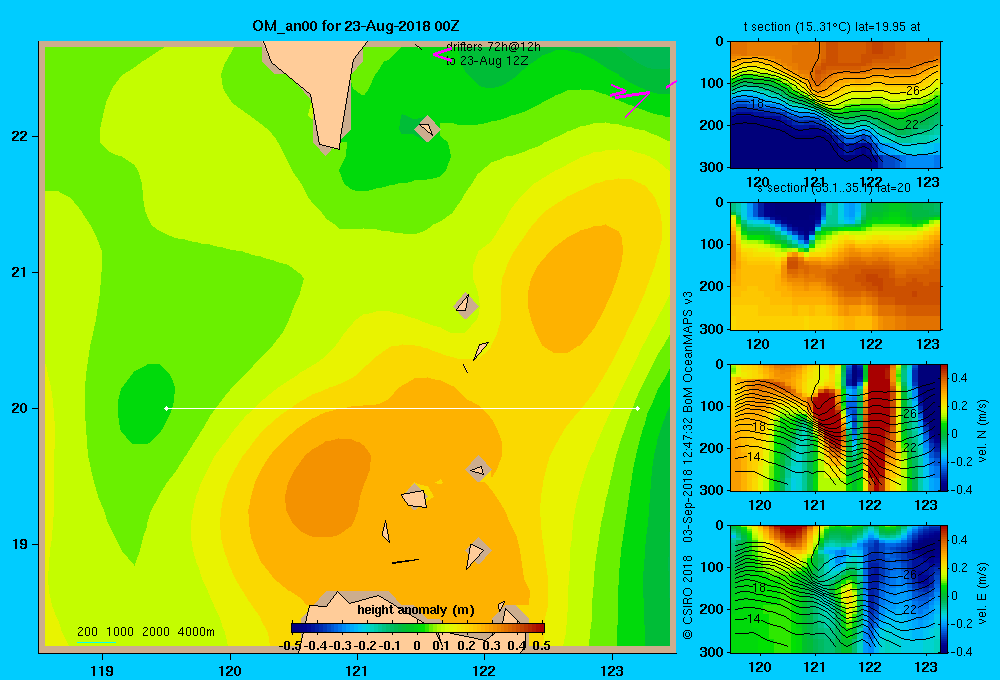
Task: Click the longitude label '121' on the map axis
Action: click(357, 670)
